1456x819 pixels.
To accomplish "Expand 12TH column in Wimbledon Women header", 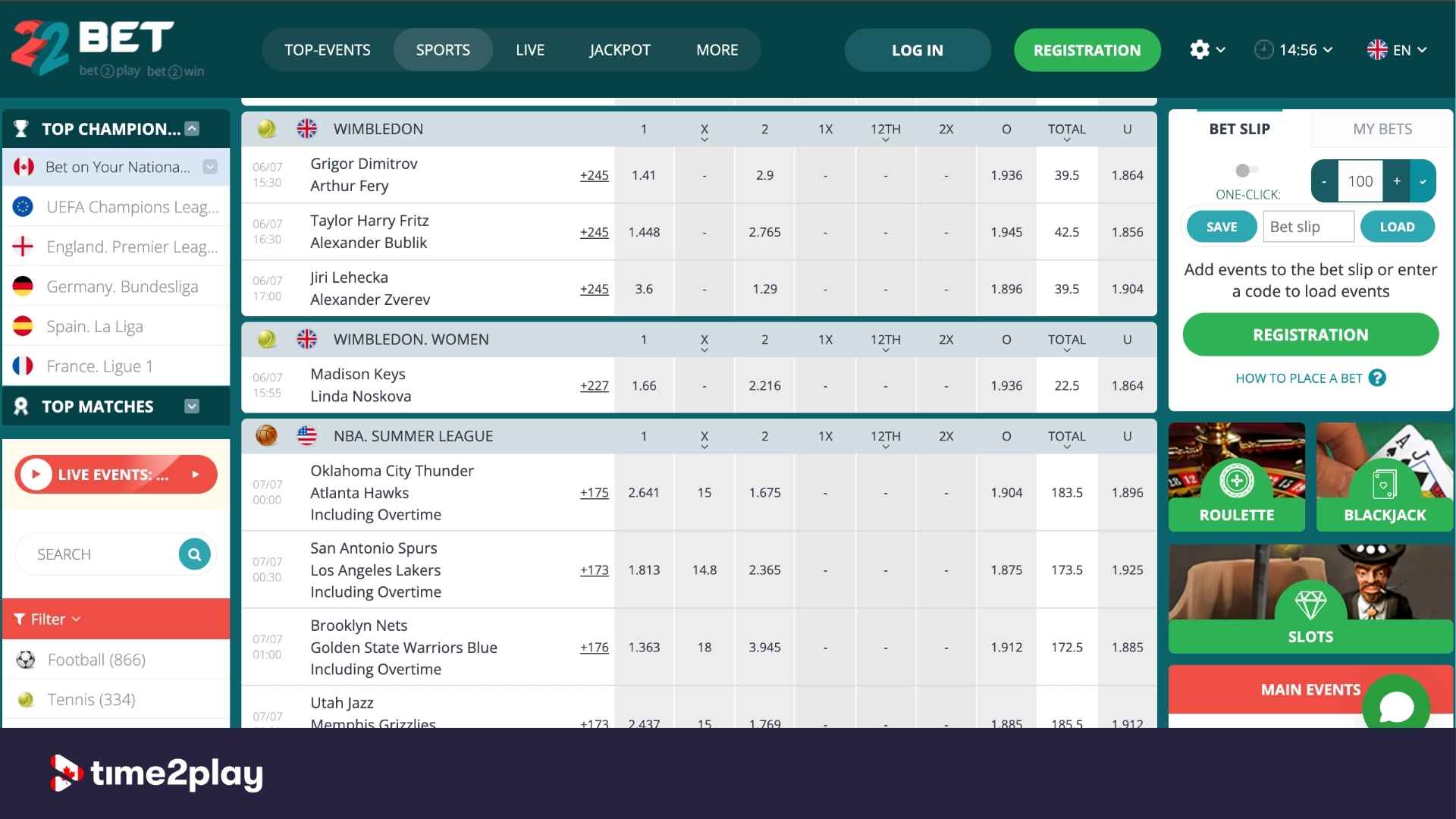I will [x=886, y=350].
